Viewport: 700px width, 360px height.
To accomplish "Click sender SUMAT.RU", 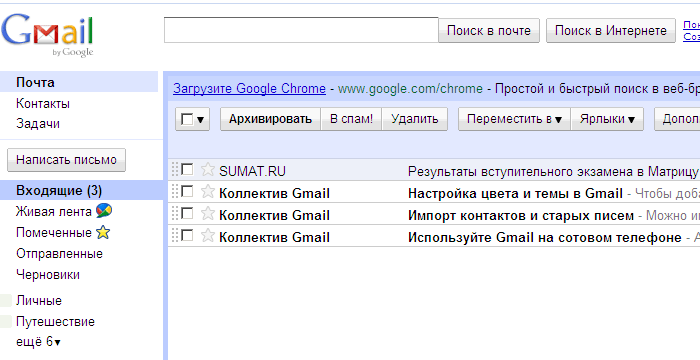I will click(252, 172).
